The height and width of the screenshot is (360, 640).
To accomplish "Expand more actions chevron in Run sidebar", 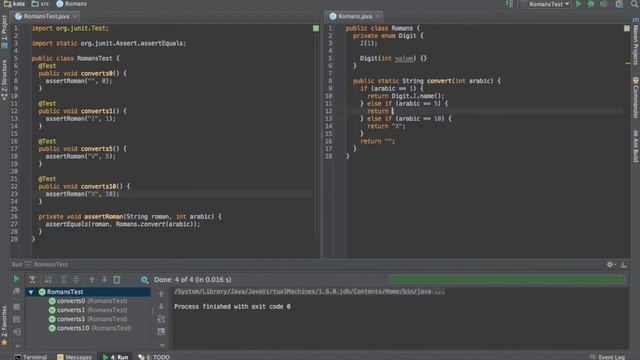I will coord(18,345).
